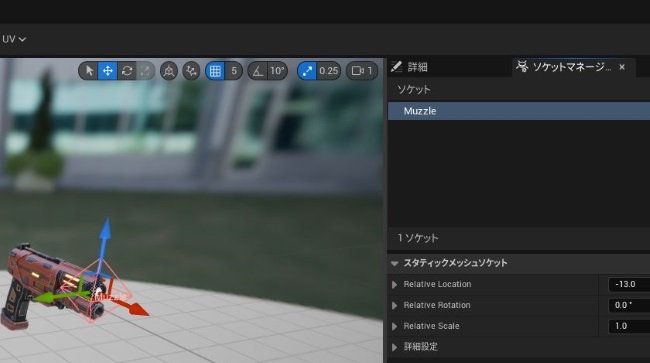Activate the Select mode arrow tool
The width and height of the screenshot is (650, 363).
coord(89,71)
